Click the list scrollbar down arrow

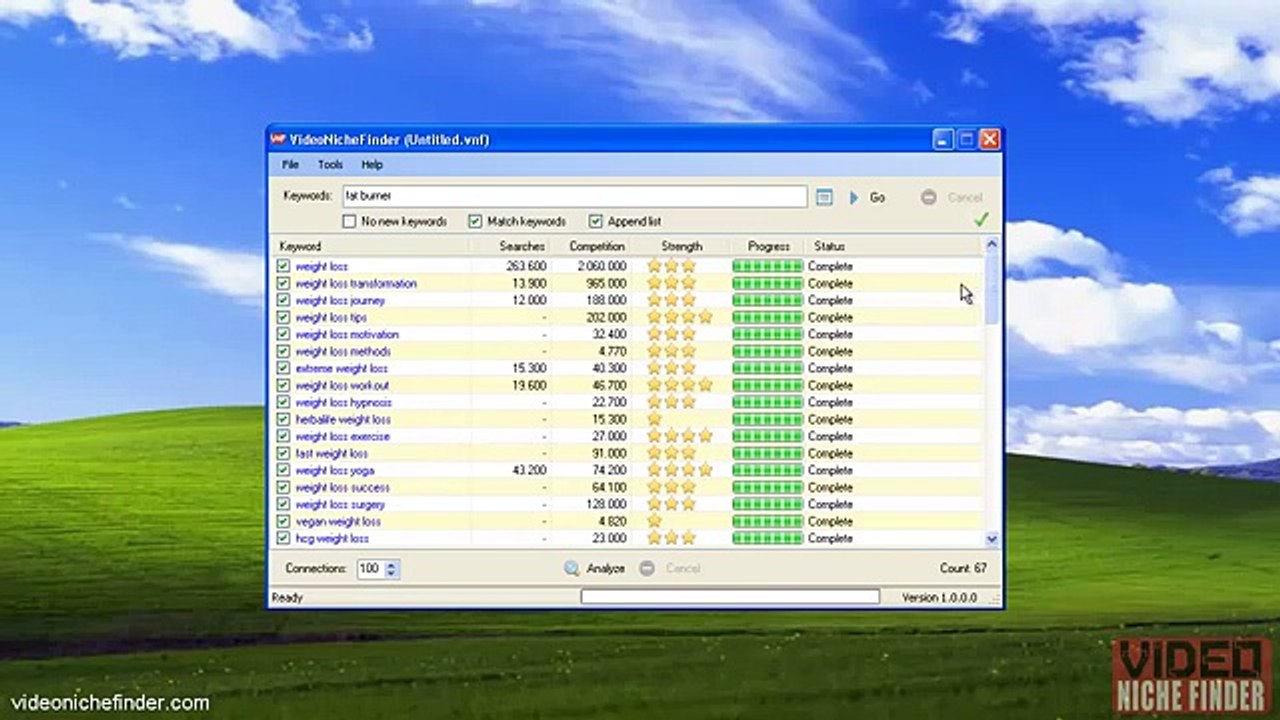(992, 539)
